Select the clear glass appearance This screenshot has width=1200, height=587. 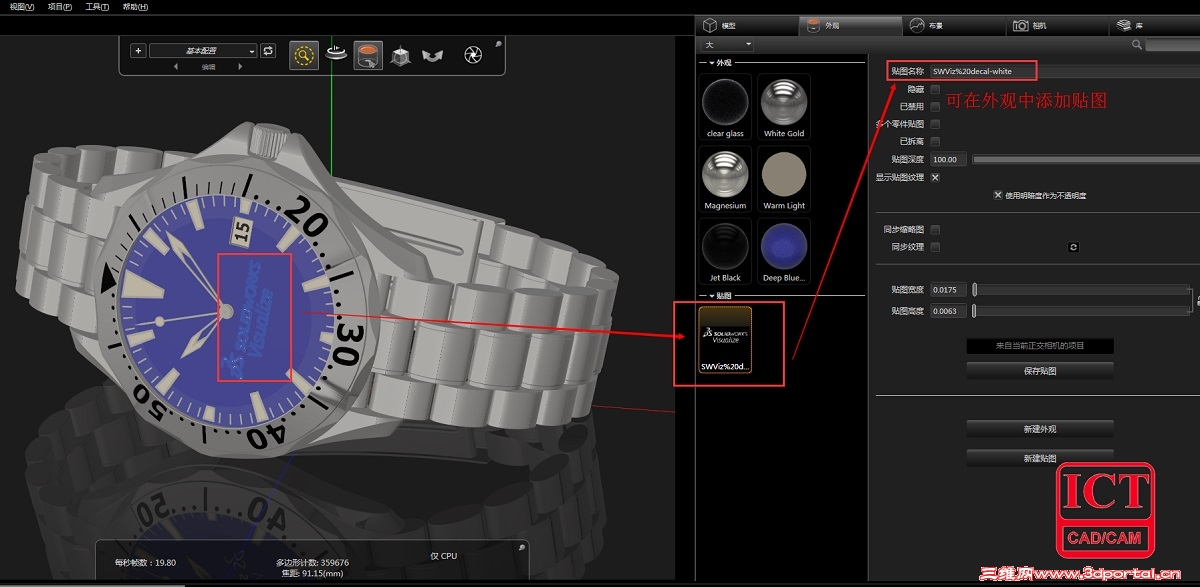click(x=725, y=107)
